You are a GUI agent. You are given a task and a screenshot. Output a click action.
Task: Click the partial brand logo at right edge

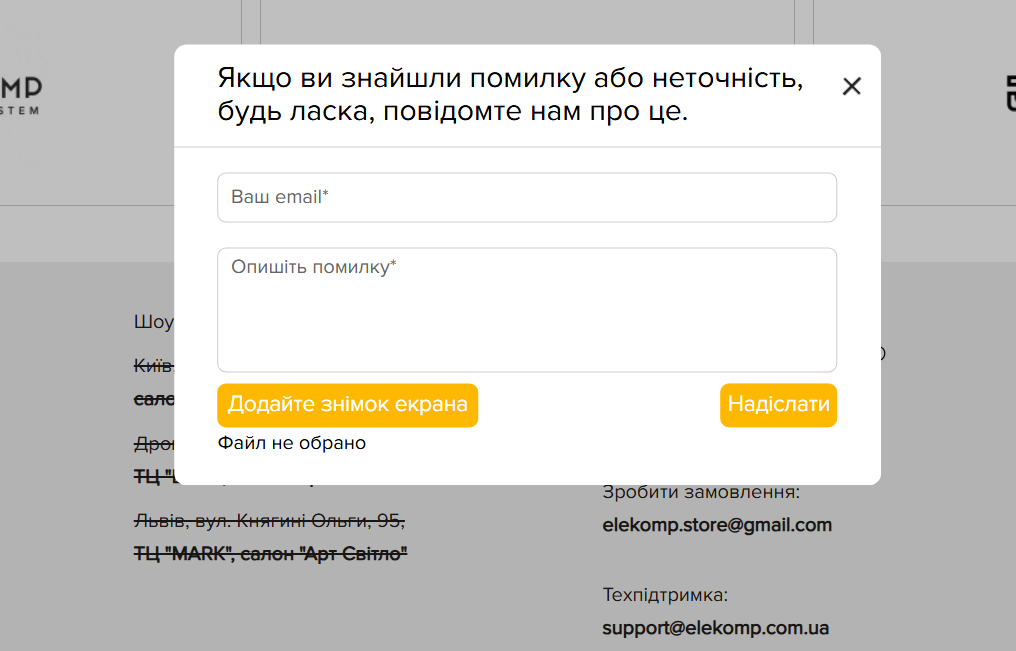[x=1010, y=93]
